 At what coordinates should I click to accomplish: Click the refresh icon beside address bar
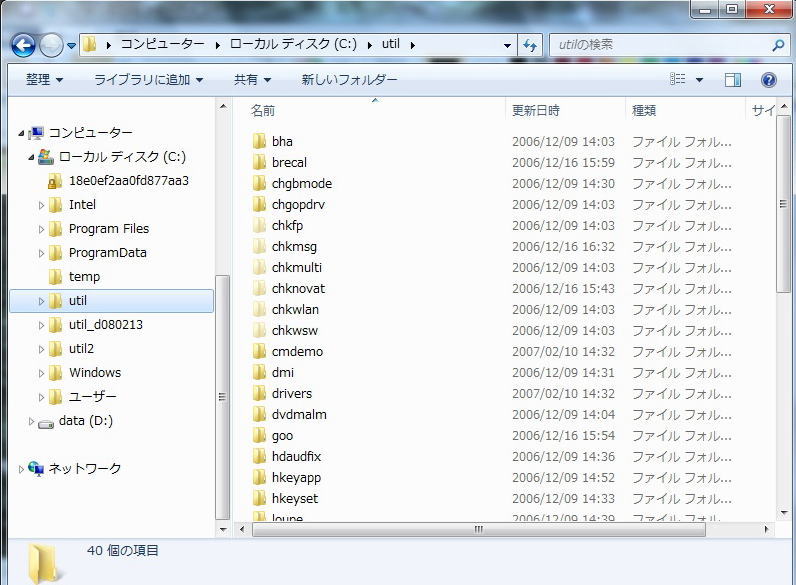530,46
